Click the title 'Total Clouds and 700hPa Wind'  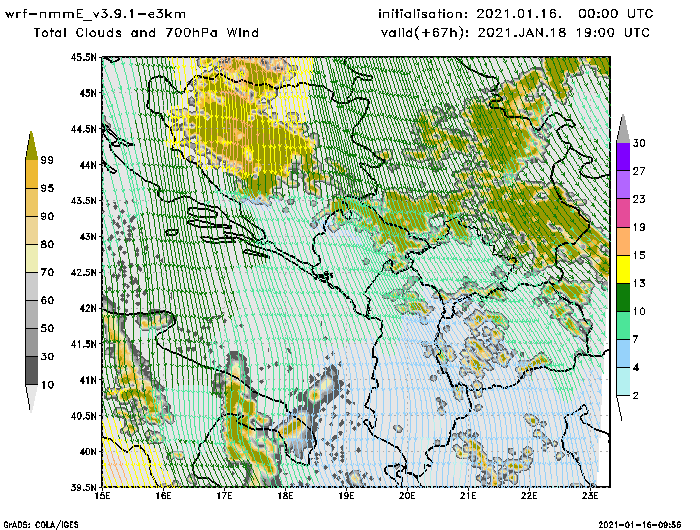point(146,33)
